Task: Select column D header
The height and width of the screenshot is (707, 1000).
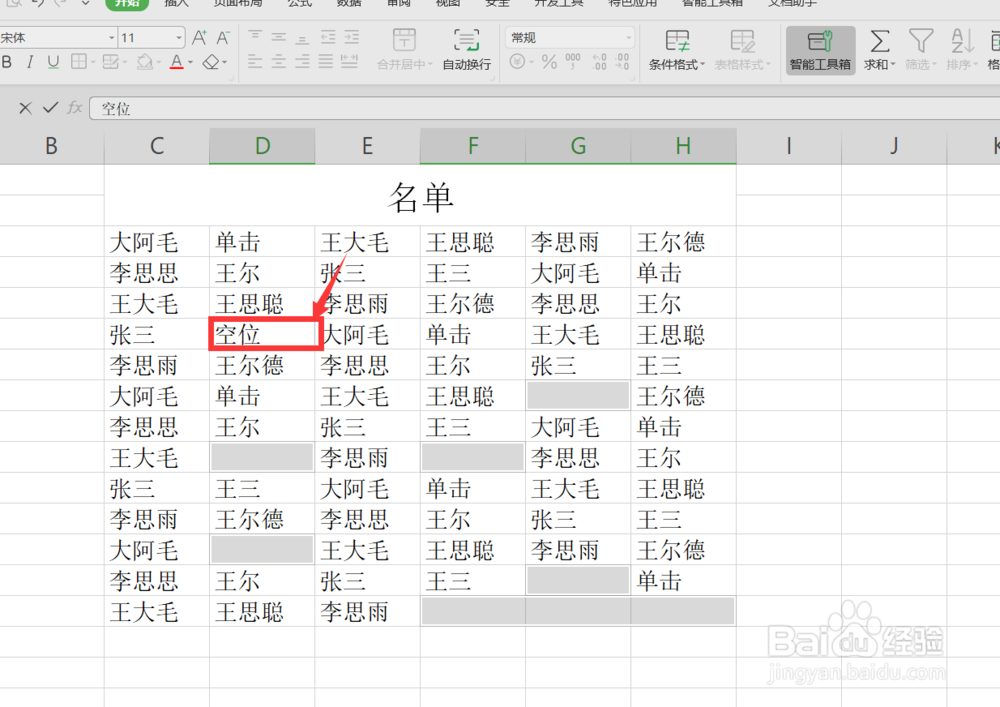Action: tap(262, 146)
